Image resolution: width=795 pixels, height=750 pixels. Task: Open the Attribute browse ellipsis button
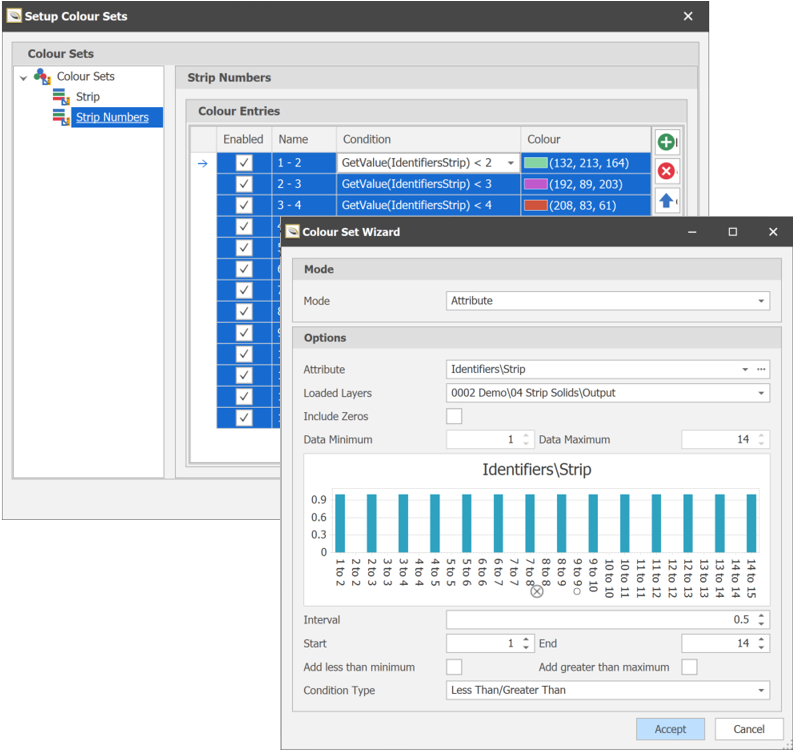point(761,370)
